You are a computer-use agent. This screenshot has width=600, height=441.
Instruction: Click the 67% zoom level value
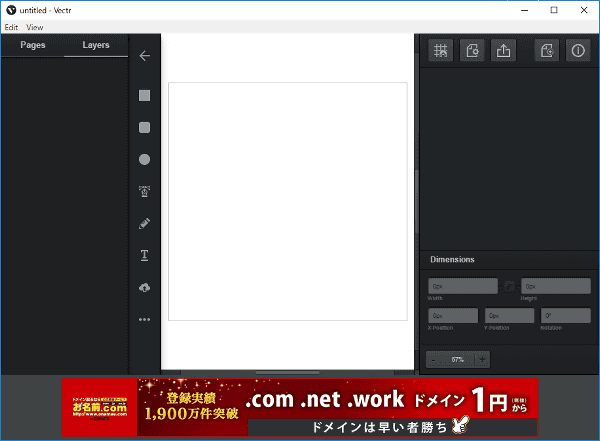(x=458, y=360)
